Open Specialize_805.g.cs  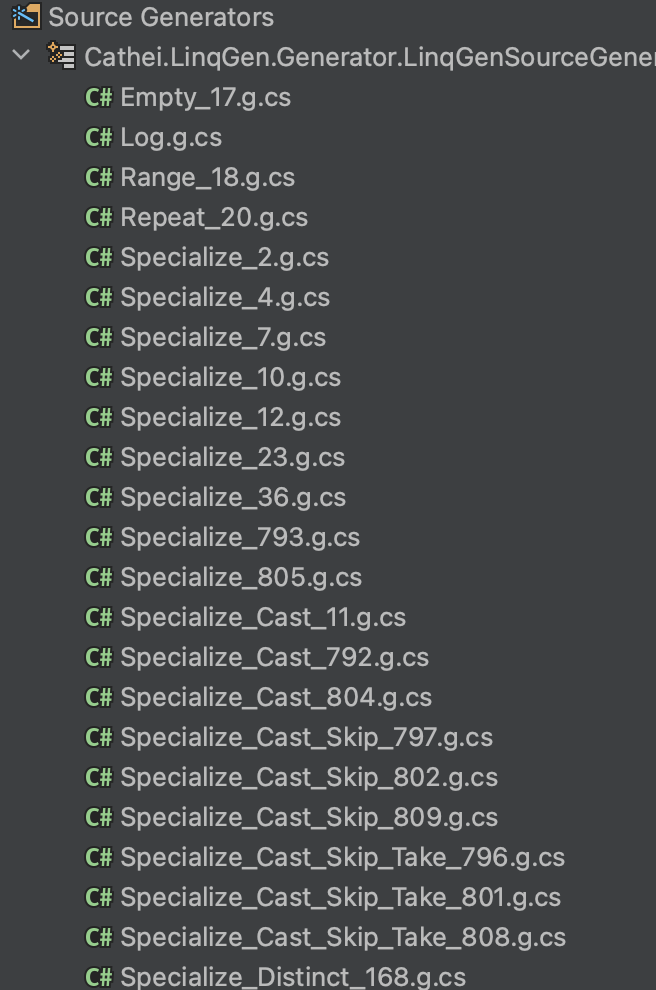[x=222, y=577]
